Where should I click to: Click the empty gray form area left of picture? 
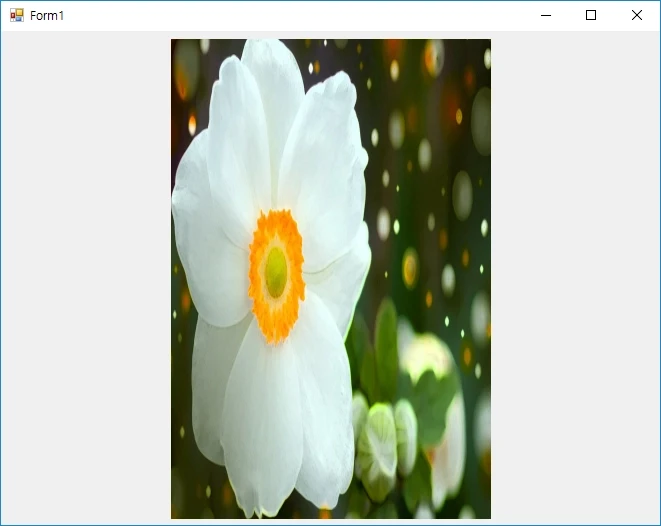[85, 280]
